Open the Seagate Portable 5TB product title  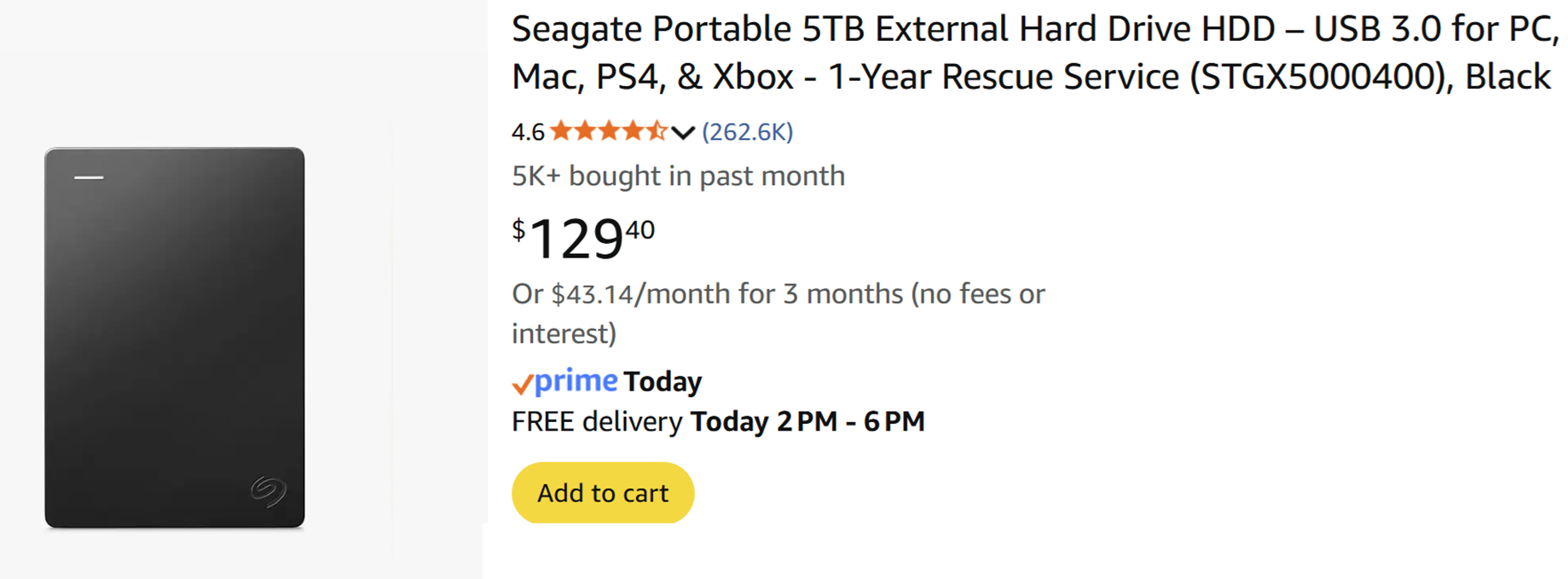coord(1033,53)
